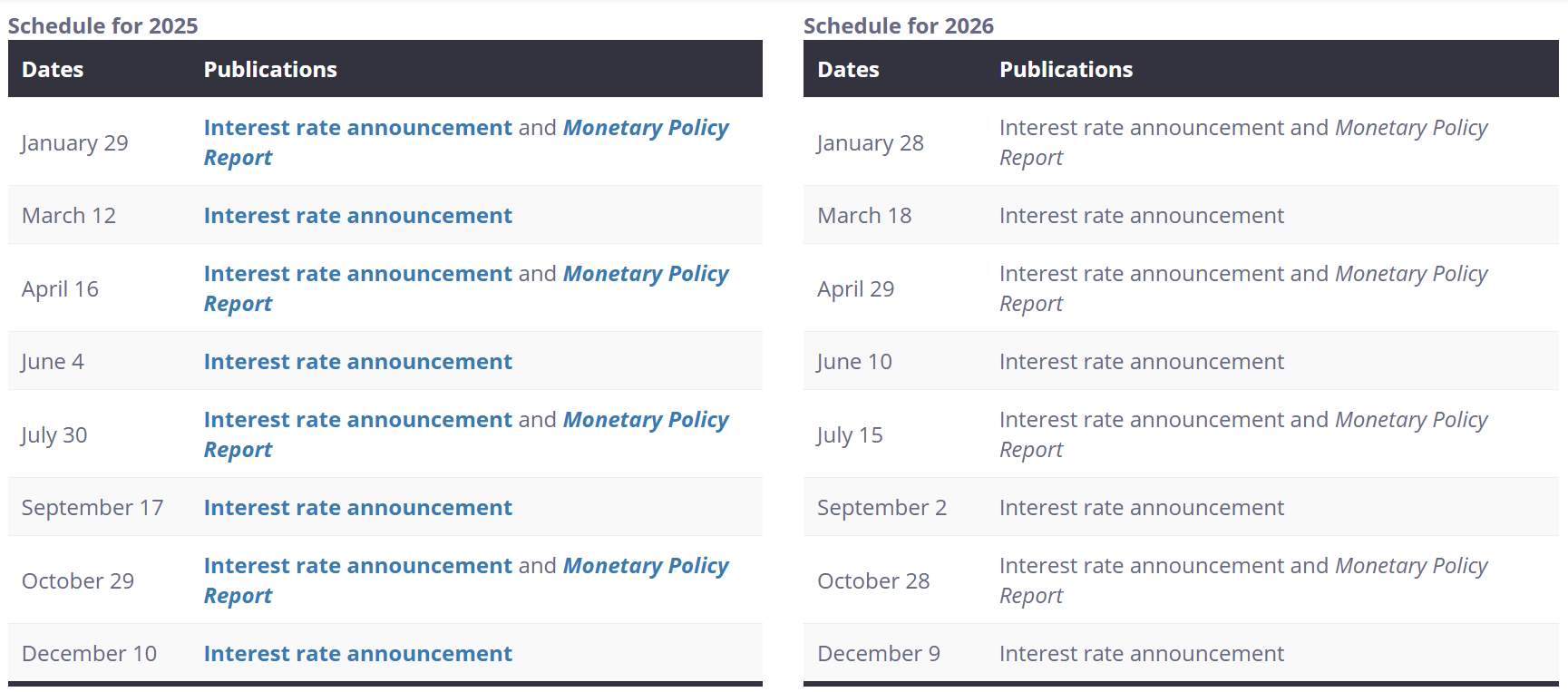
Task: Open the September 17 Interest rate announcement link
Action: (x=357, y=508)
